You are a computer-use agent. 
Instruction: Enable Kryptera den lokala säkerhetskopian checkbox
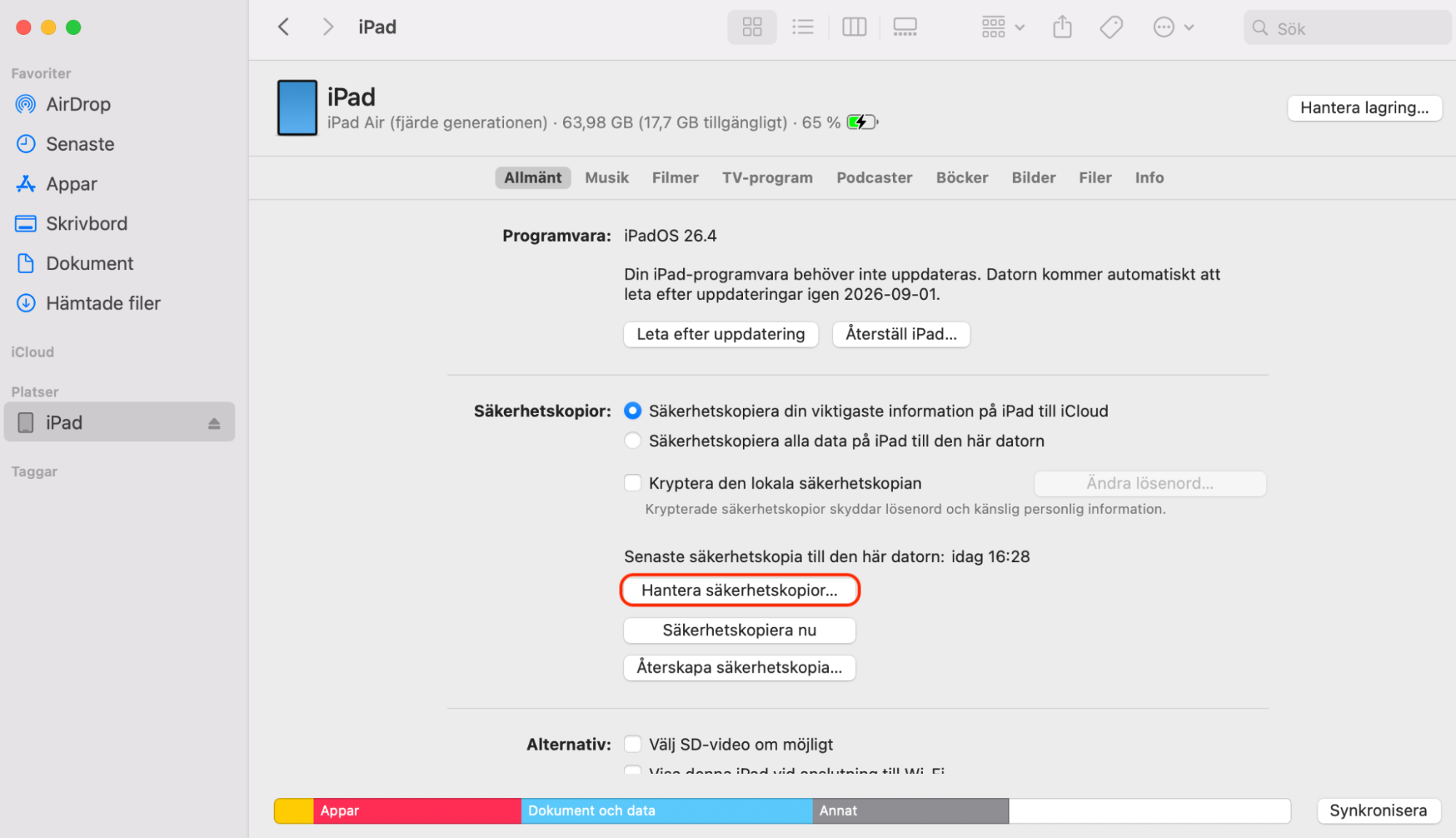(x=633, y=483)
